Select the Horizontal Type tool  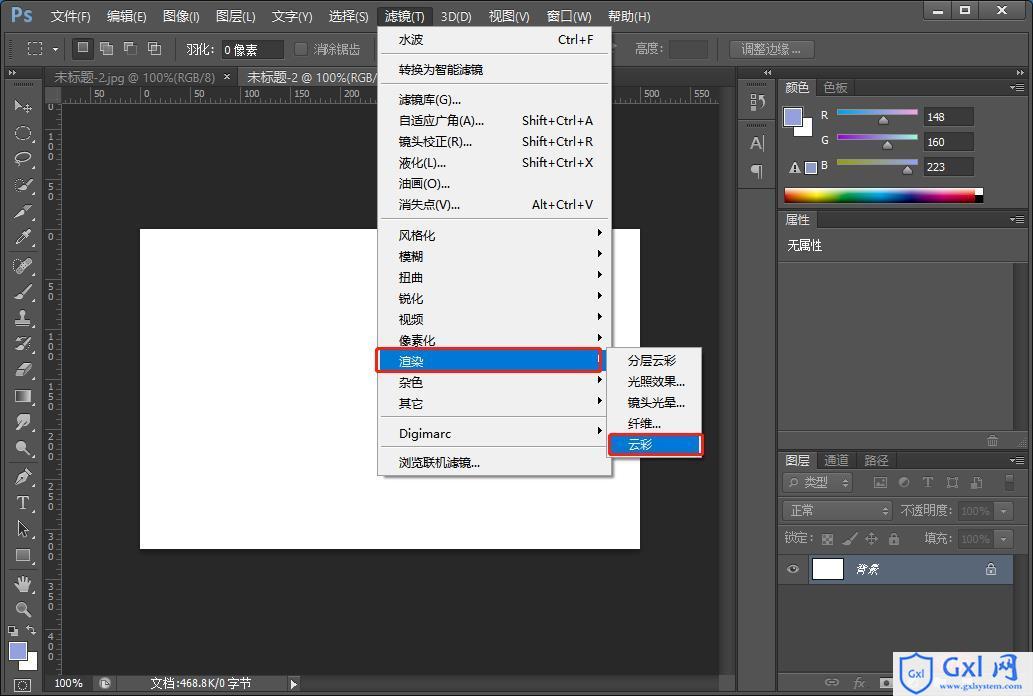pyautogui.click(x=22, y=503)
